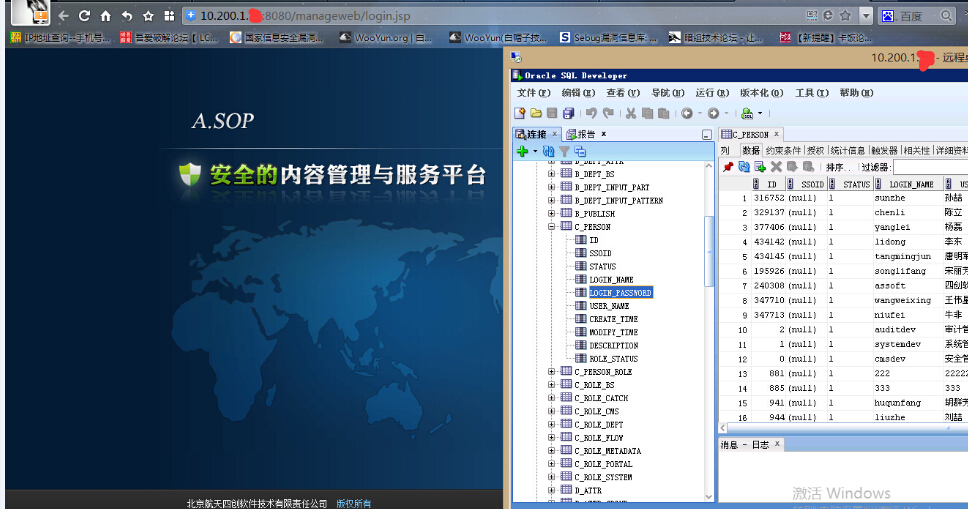Click the Cut scissors toolbar icon

click(x=630, y=113)
